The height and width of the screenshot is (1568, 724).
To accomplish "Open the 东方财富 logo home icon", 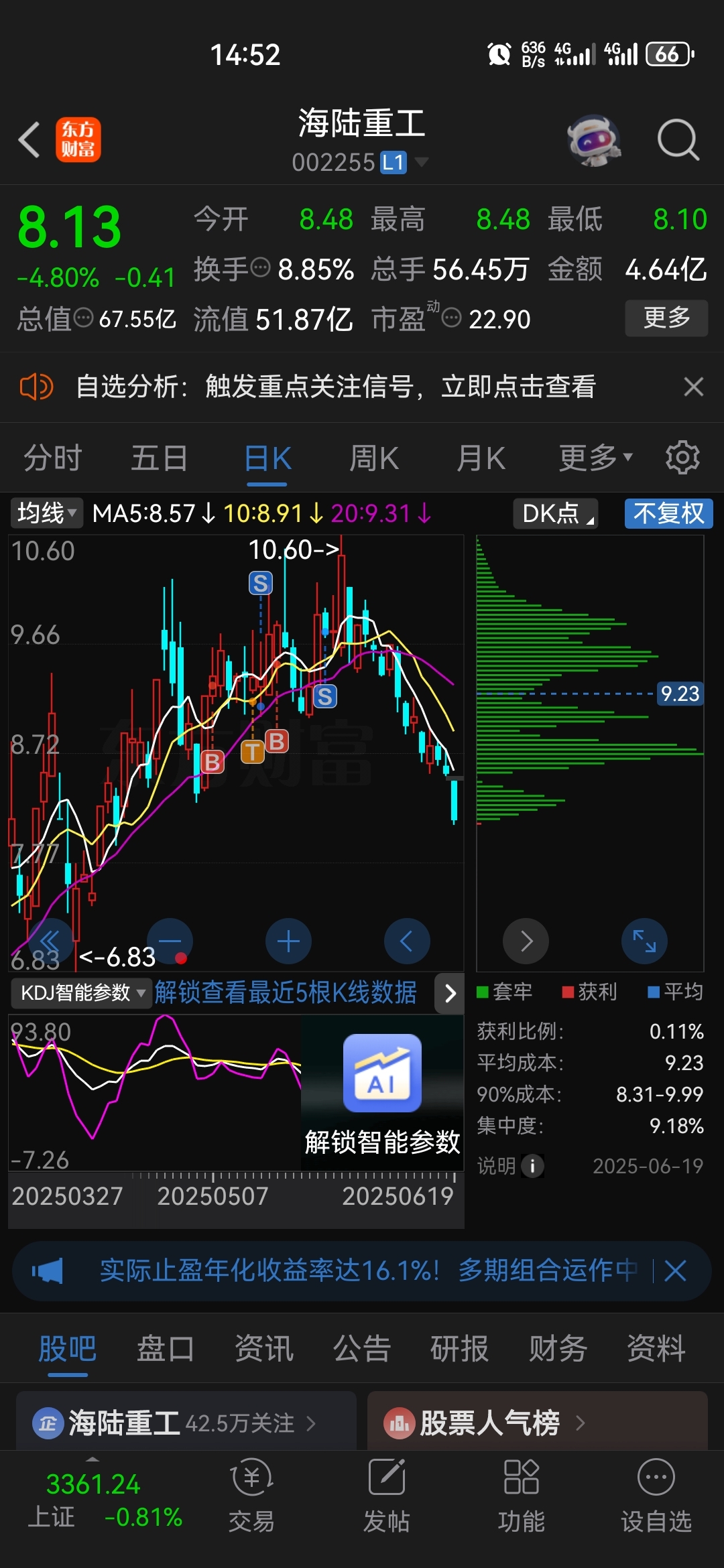I will [x=78, y=139].
